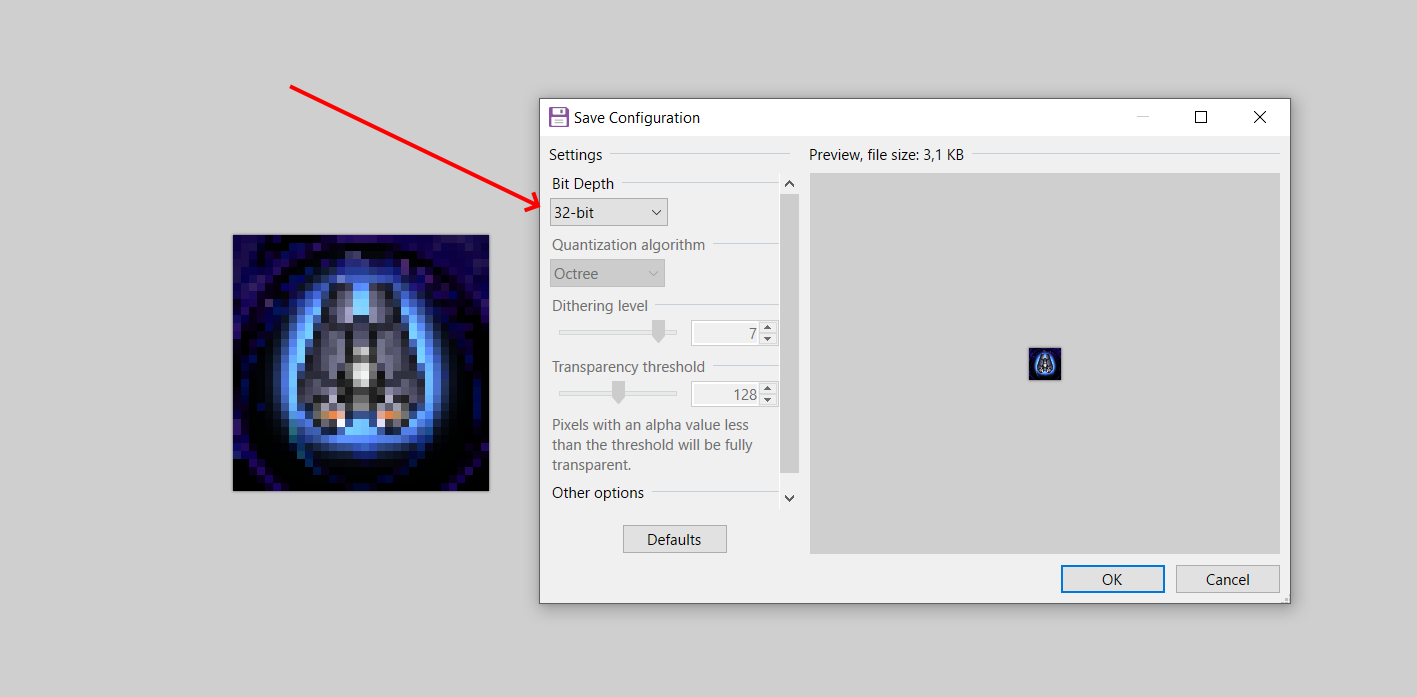This screenshot has width=1417, height=697.
Task: Click the Cancel button
Action: [x=1227, y=579]
